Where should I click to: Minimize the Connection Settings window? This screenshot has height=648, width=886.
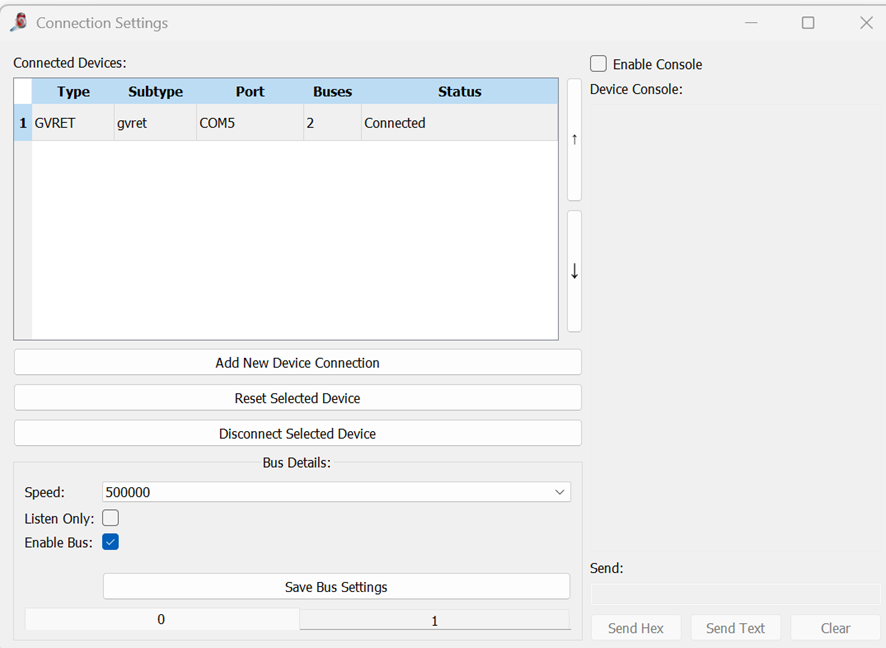(750, 23)
